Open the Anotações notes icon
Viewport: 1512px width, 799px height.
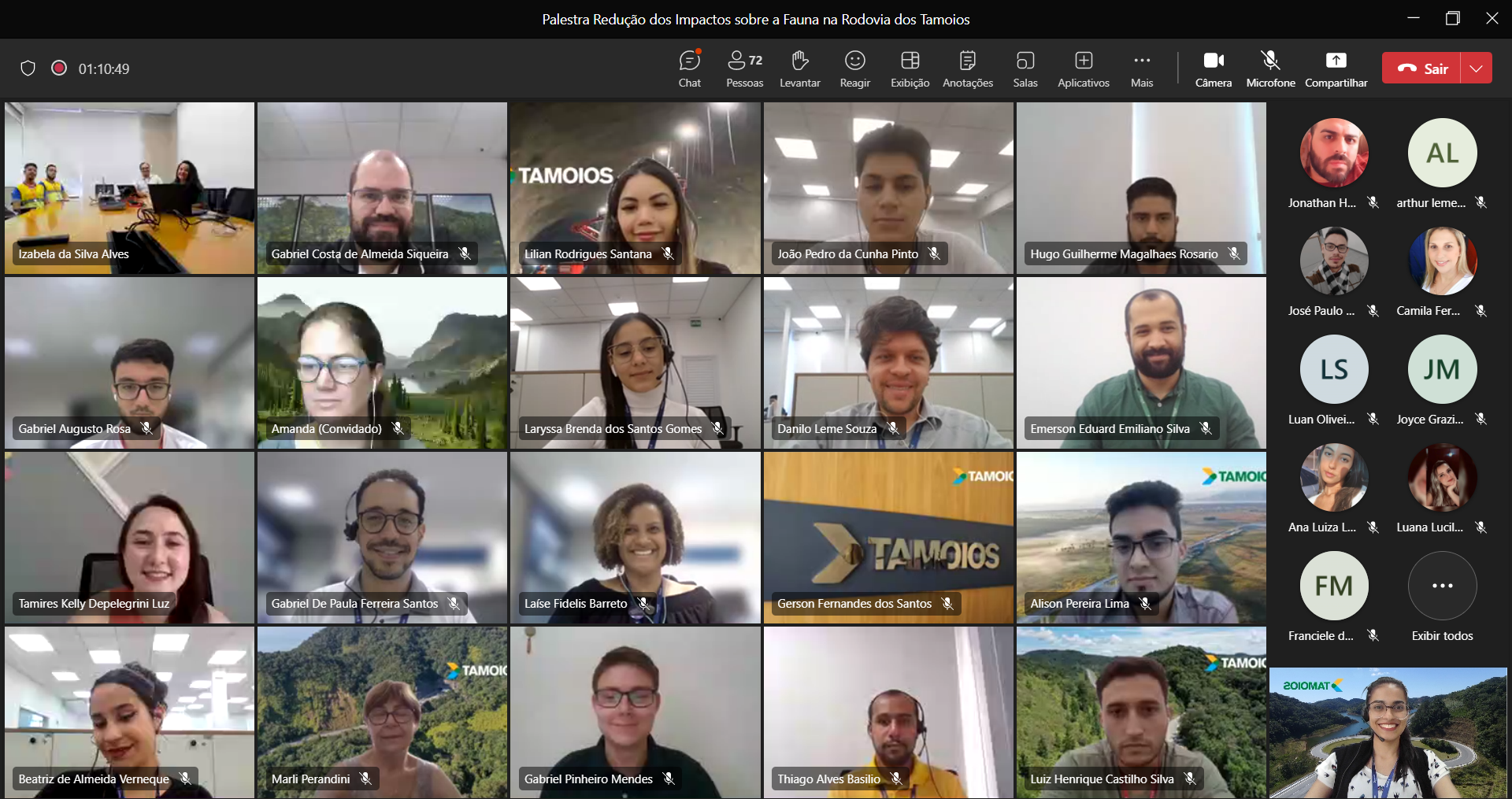pyautogui.click(x=967, y=68)
